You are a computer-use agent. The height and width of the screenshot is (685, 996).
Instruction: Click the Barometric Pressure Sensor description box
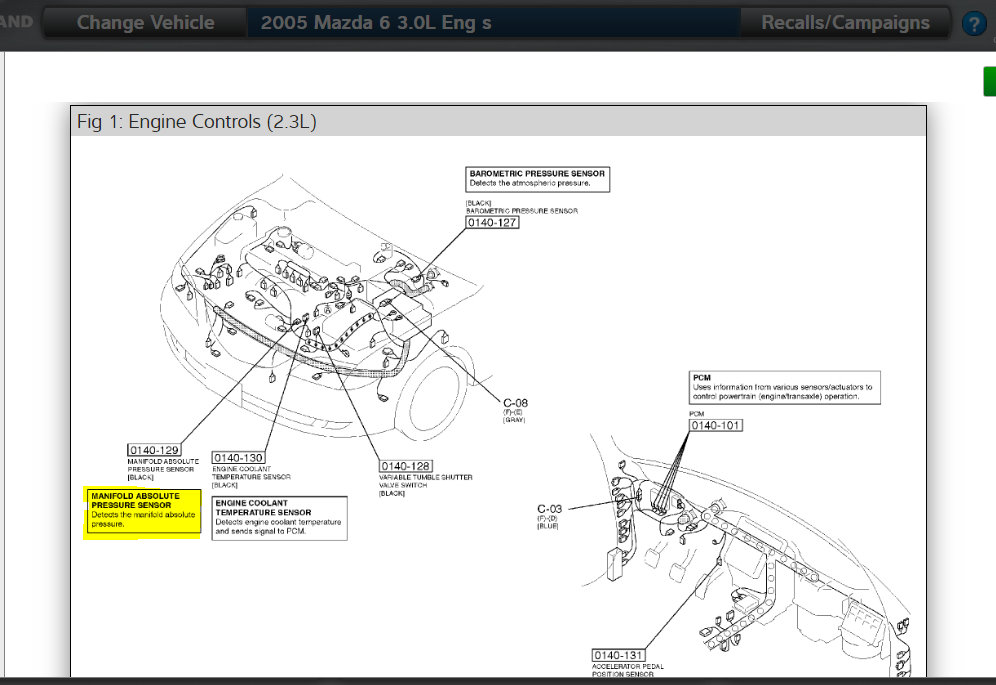point(537,179)
